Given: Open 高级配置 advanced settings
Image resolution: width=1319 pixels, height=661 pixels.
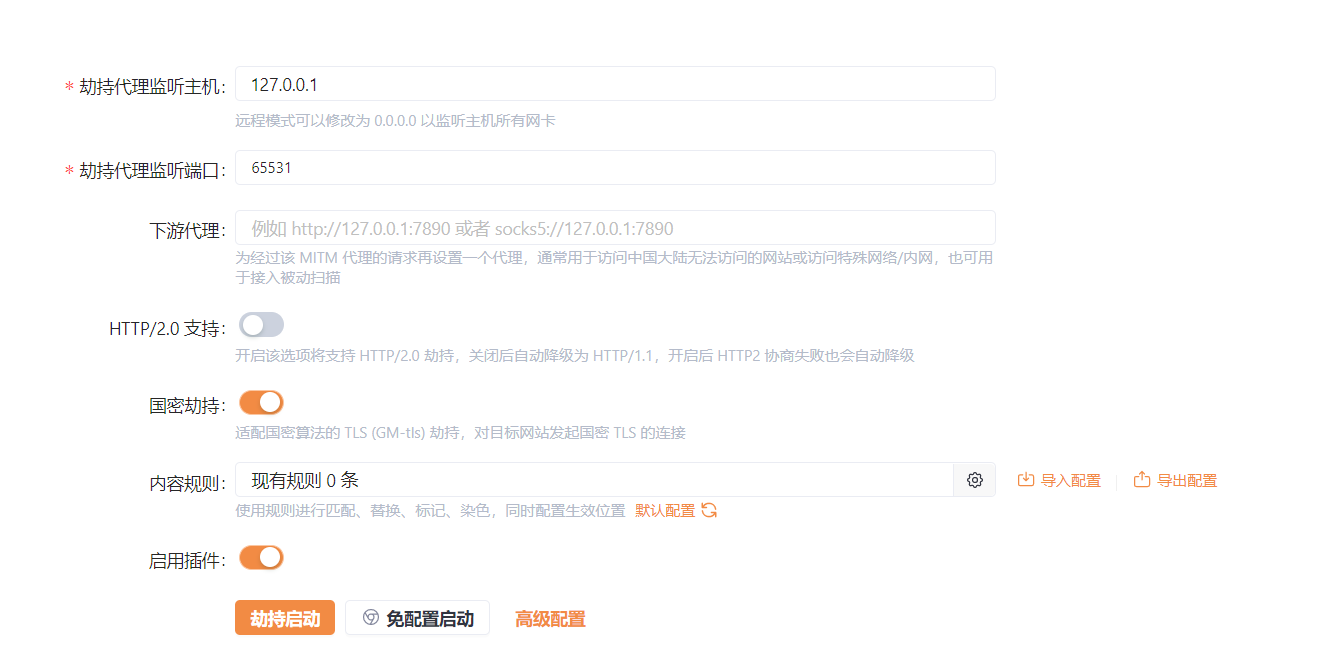Looking at the screenshot, I should pos(550,619).
